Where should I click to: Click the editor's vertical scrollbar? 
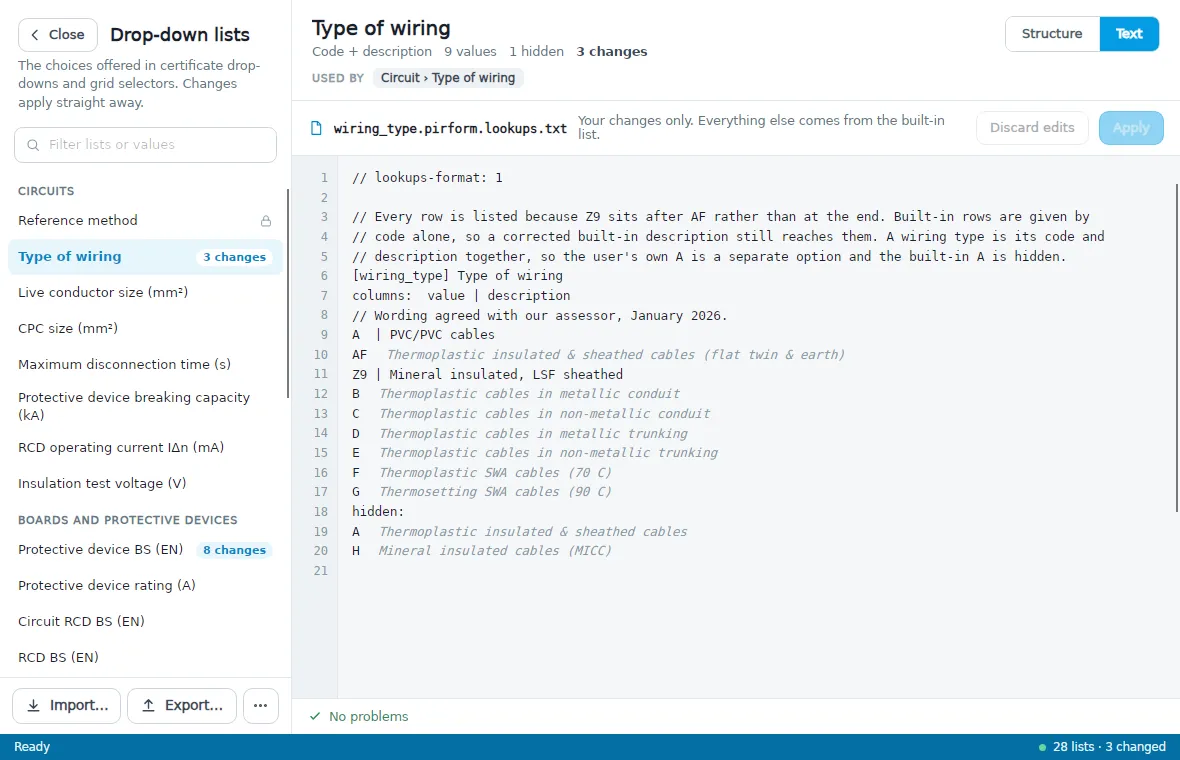(1176, 348)
